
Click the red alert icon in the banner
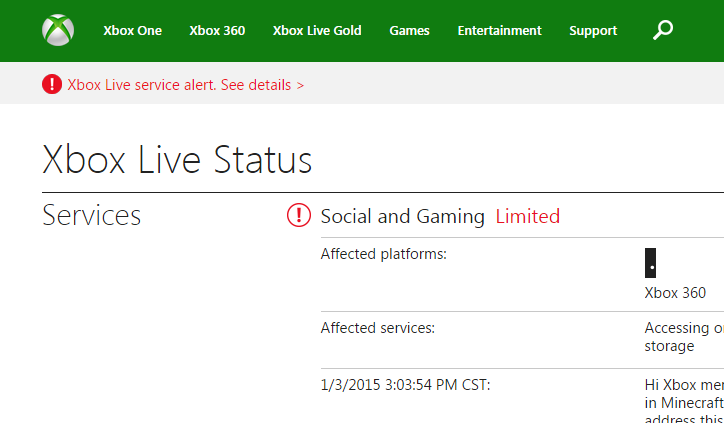click(x=52, y=85)
